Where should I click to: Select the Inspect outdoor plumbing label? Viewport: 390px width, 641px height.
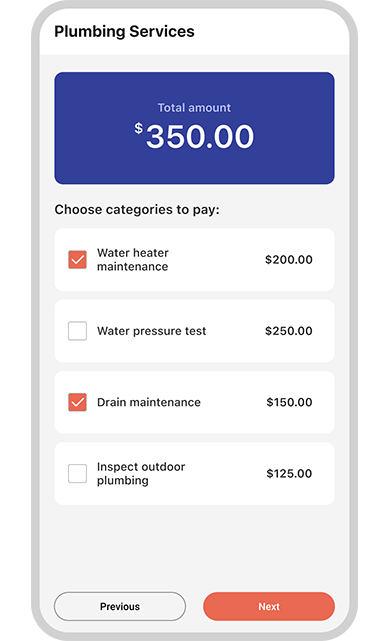pos(141,473)
